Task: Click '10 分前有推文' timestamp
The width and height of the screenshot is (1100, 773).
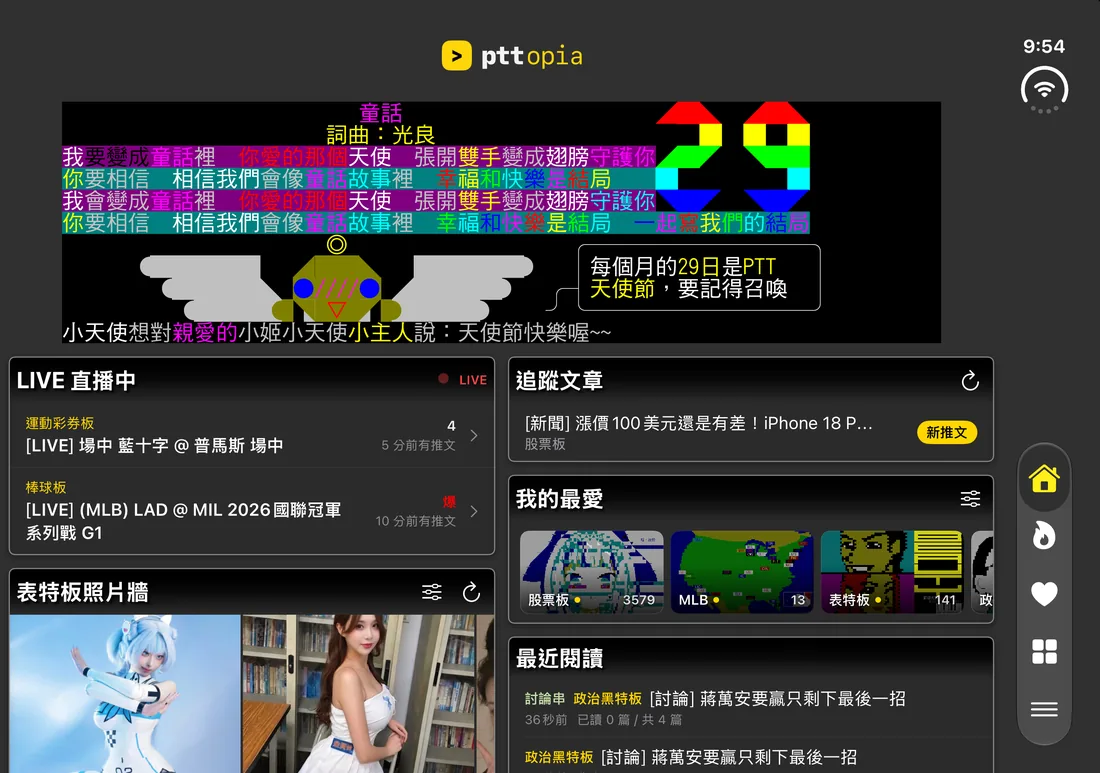Action: (x=415, y=521)
